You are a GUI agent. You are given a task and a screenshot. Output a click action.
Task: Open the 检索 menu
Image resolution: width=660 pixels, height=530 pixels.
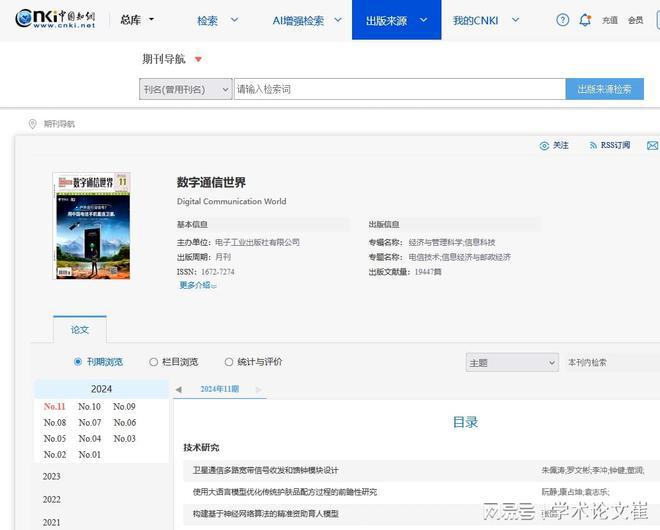[208, 20]
